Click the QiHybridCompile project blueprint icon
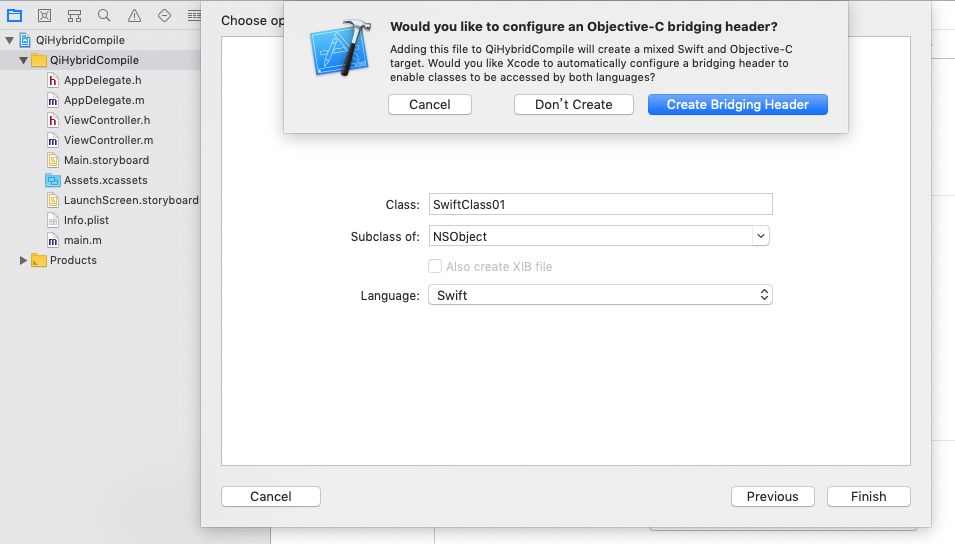This screenshot has width=955, height=544. [25, 40]
